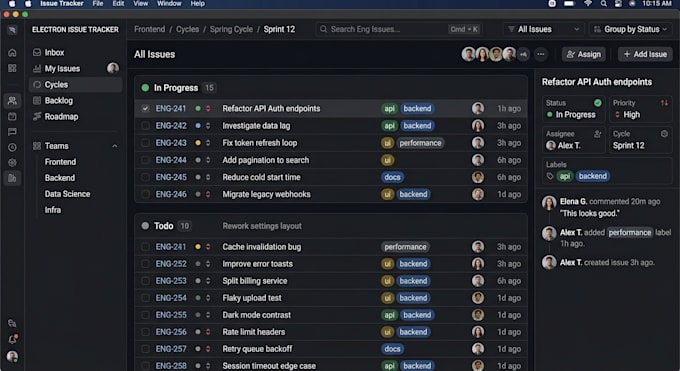The height and width of the screenshot is (371, 680).
Task: Check the ENG-256 Rate limit headers checkbox
Action: click(145, 332)
